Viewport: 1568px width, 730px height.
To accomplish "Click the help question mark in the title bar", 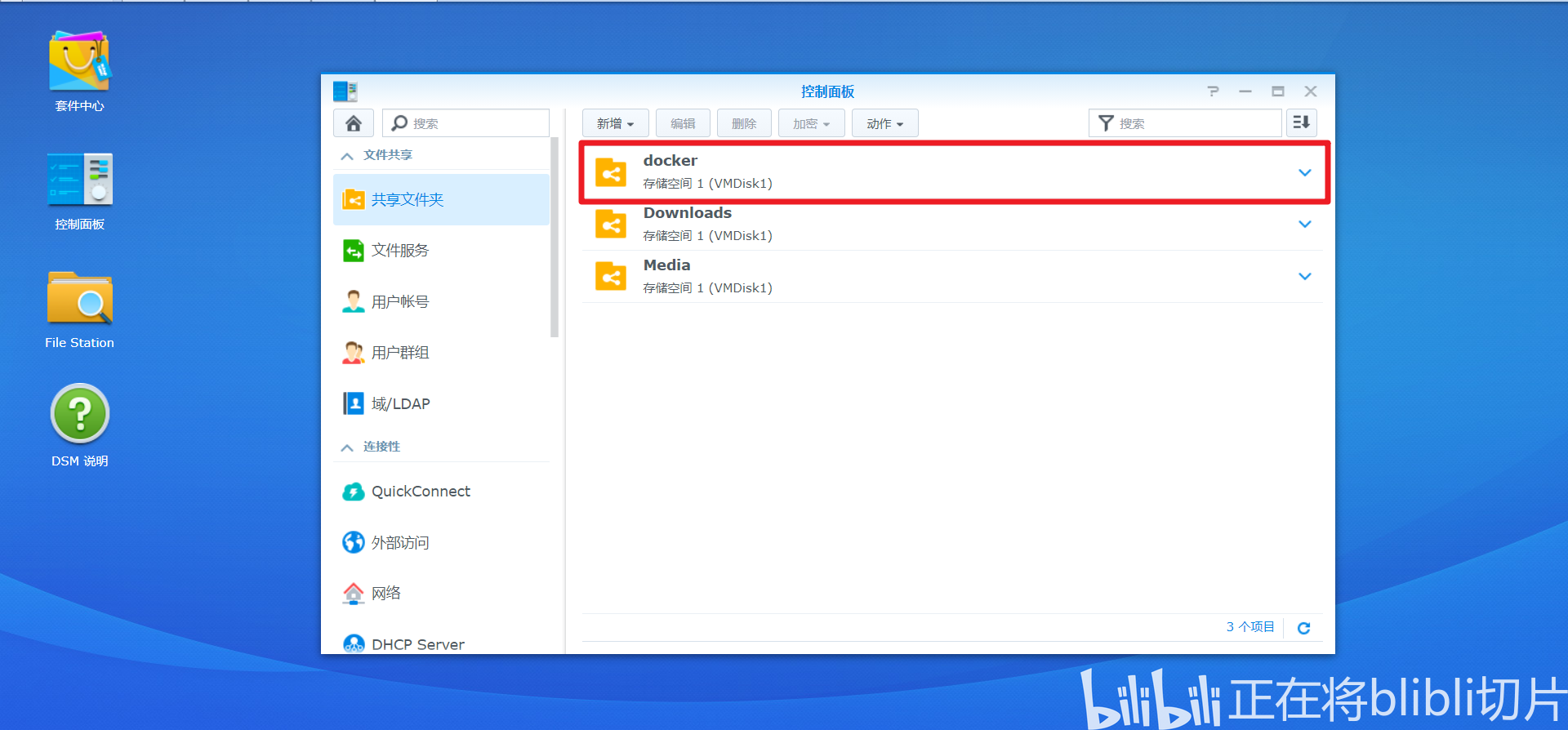I will tap(1213, 91).
